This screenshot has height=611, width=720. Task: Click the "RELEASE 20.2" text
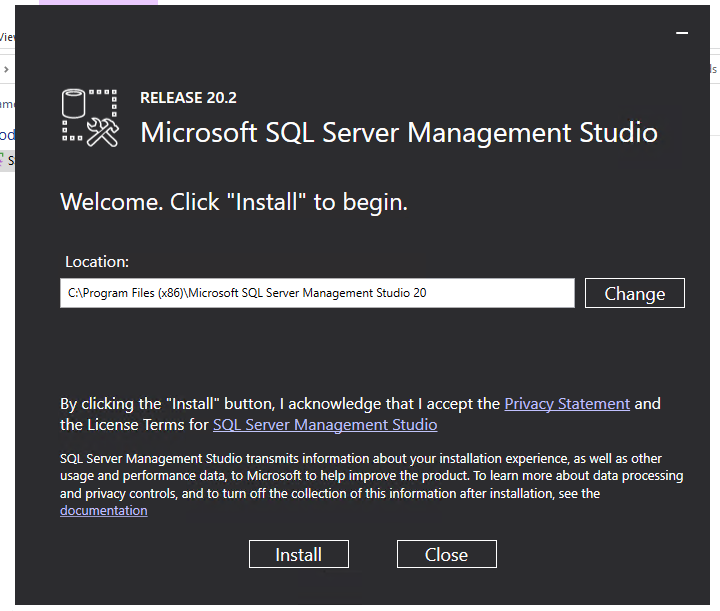pyautogui.click(x=188, y=98)
